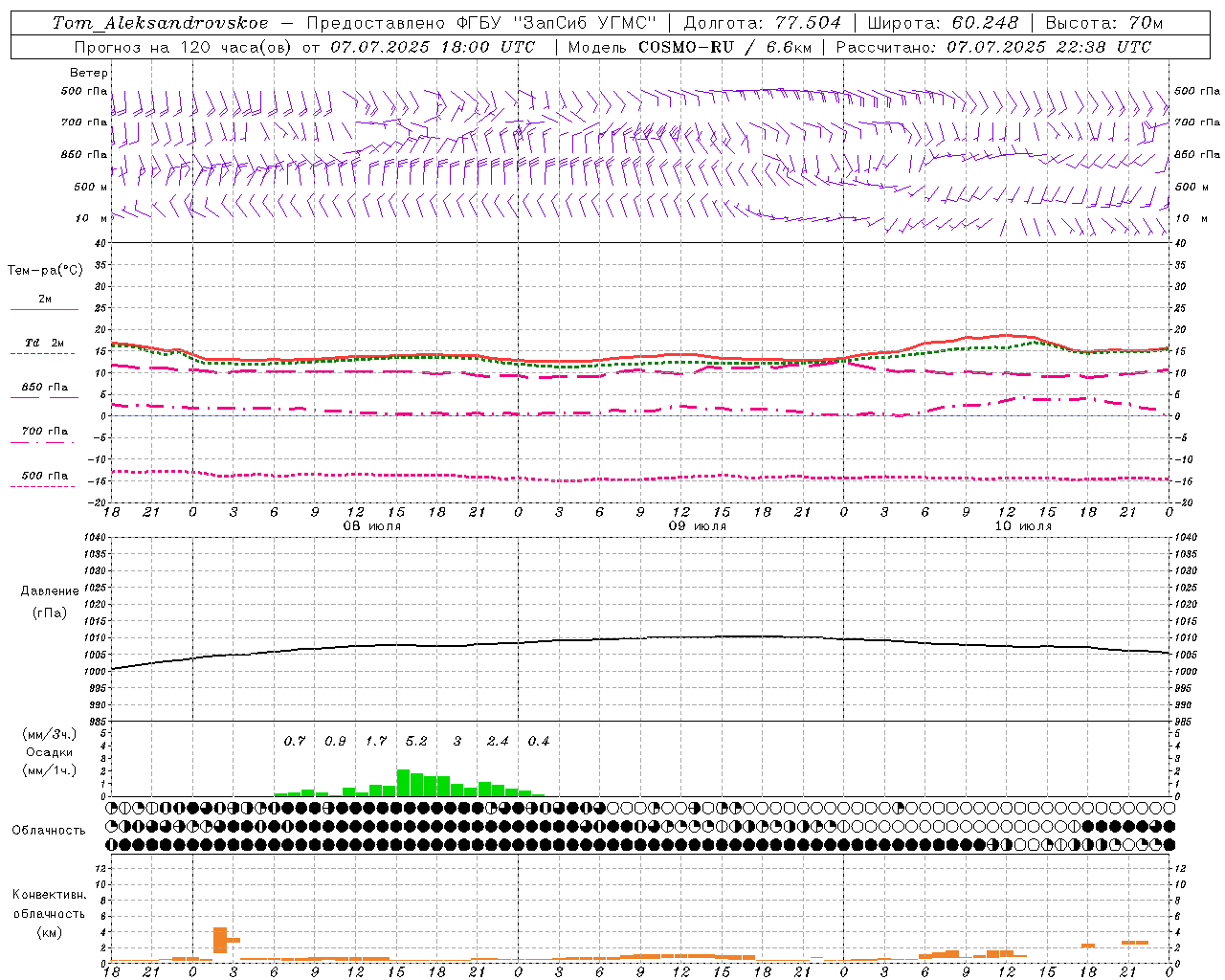Click the 500 гПа temperature legend entry
Screen dimensions: 1225x980
click(43, 479)
